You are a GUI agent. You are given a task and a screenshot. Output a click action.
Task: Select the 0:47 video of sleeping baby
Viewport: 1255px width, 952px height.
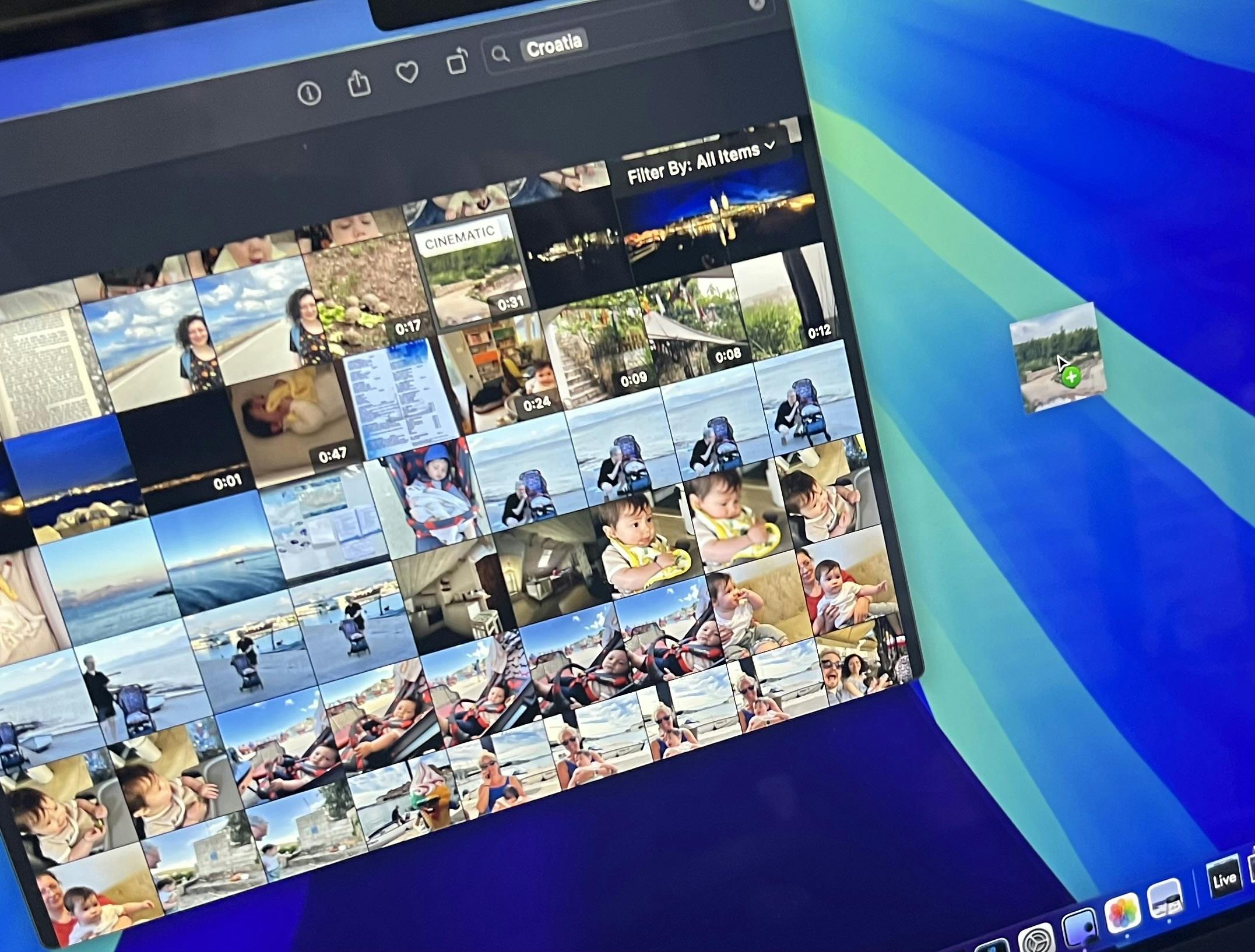coord(293,426)
